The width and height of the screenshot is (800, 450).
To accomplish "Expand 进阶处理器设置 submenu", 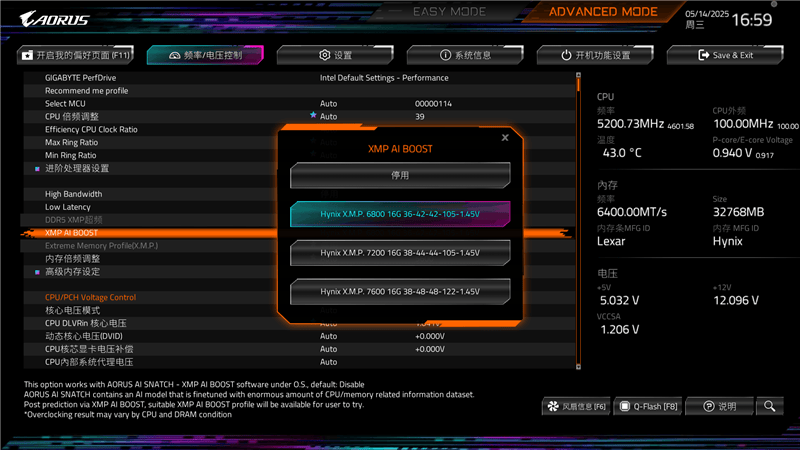I will tap(77, 168).
